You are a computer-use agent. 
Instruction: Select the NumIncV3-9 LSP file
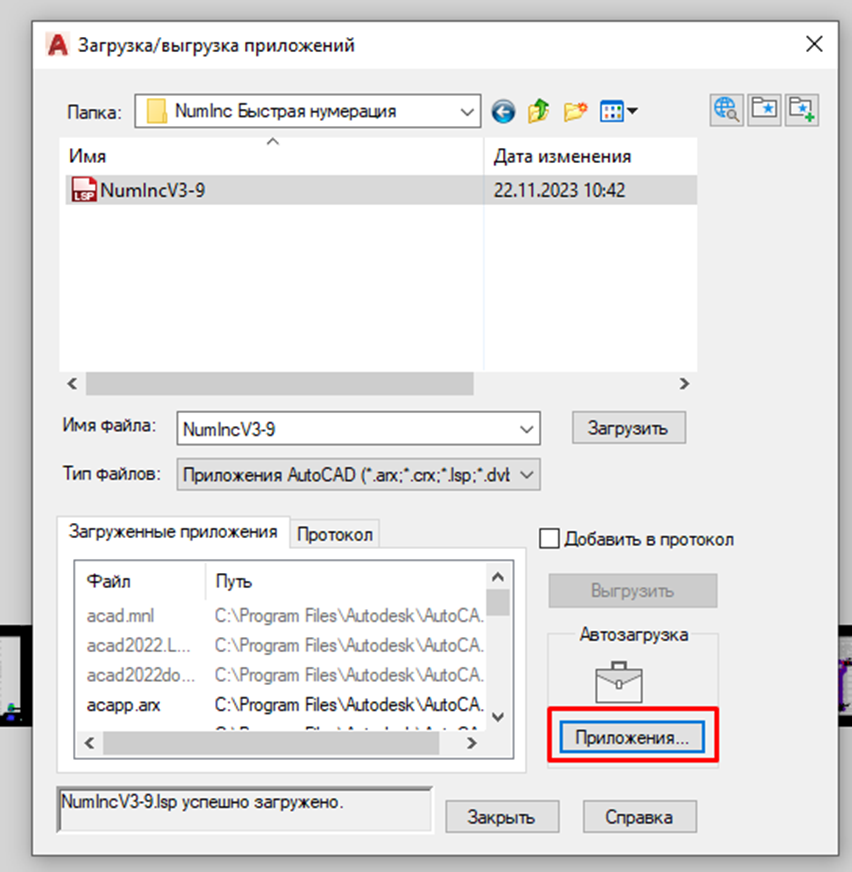152,190
